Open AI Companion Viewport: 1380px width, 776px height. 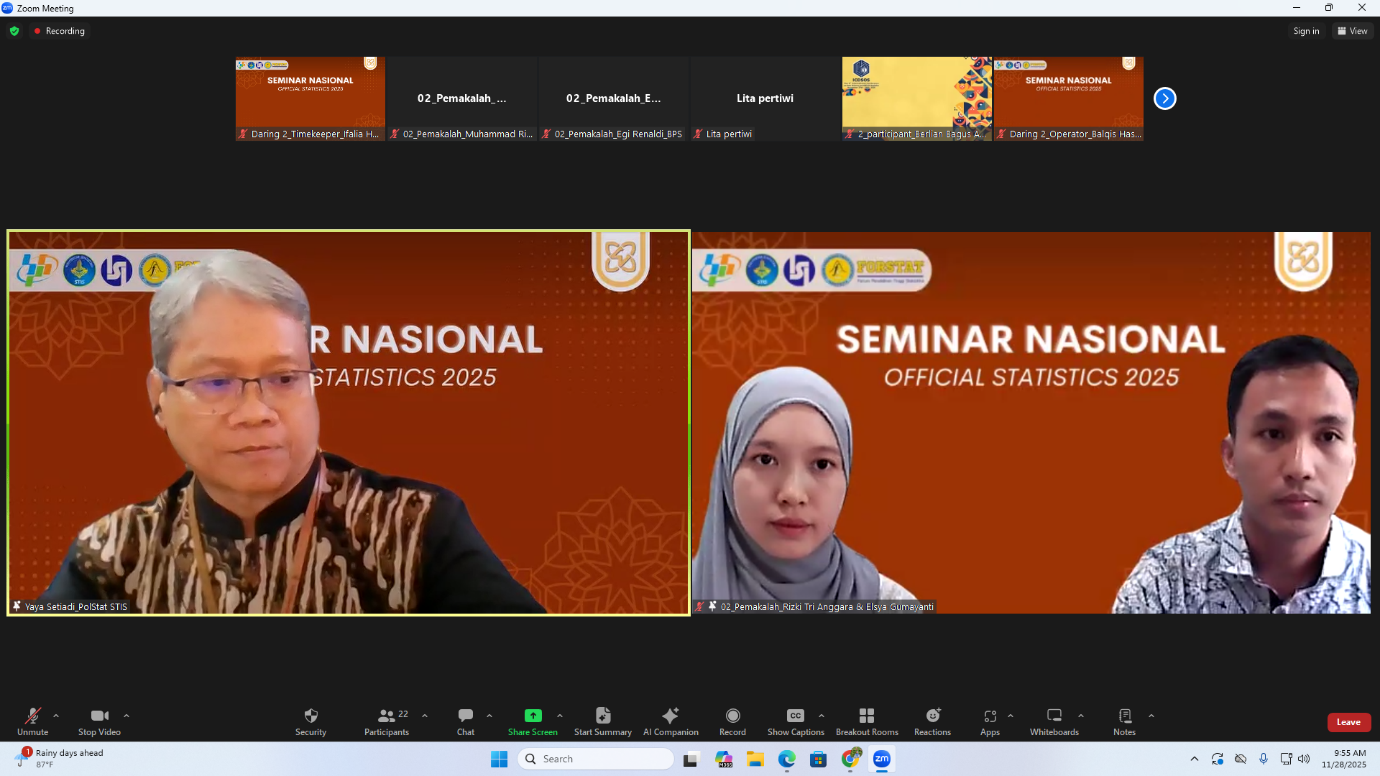tap(670, 720)
